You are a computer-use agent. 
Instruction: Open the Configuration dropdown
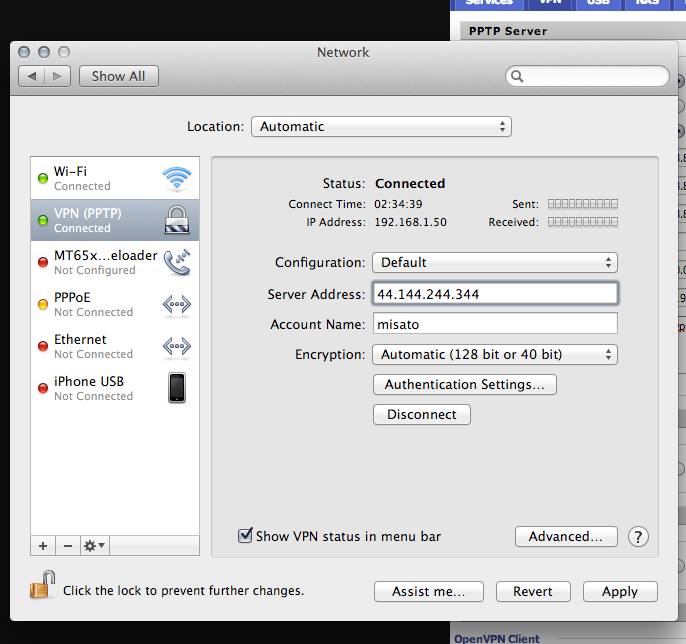[x=495, y=262]
